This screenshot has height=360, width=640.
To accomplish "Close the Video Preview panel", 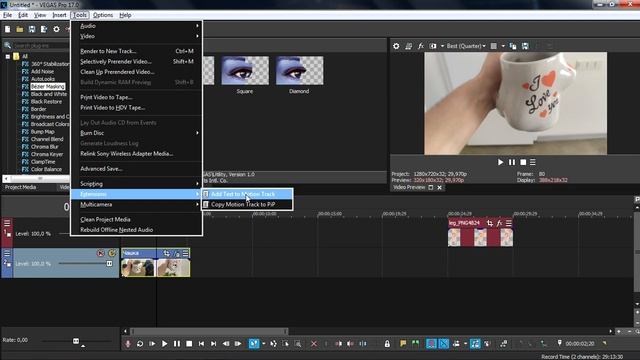I will 440,187.
